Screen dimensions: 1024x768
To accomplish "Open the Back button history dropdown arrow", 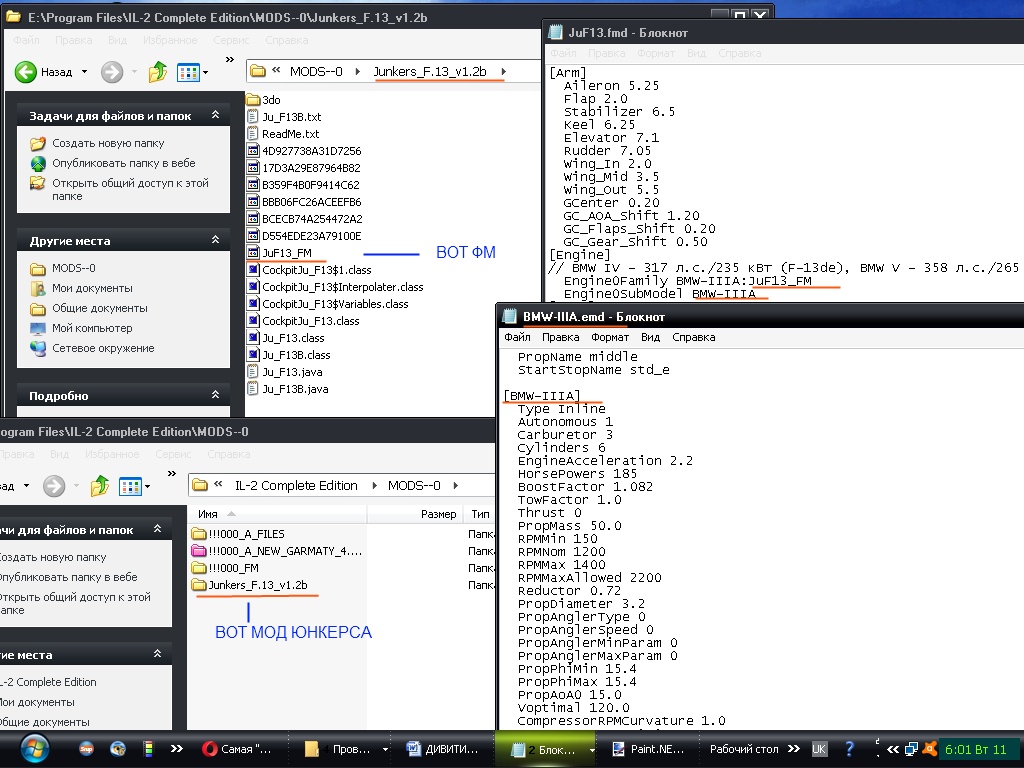I will pyautogui.click(x=84, y=72).
